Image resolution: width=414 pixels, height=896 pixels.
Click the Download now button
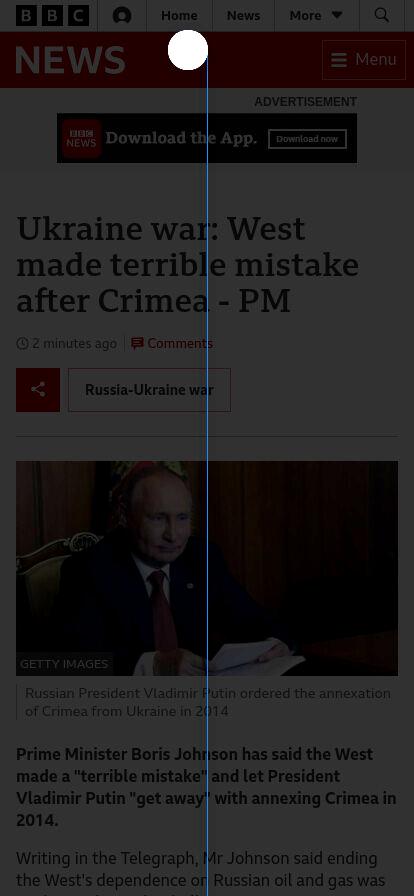[308, 139]
